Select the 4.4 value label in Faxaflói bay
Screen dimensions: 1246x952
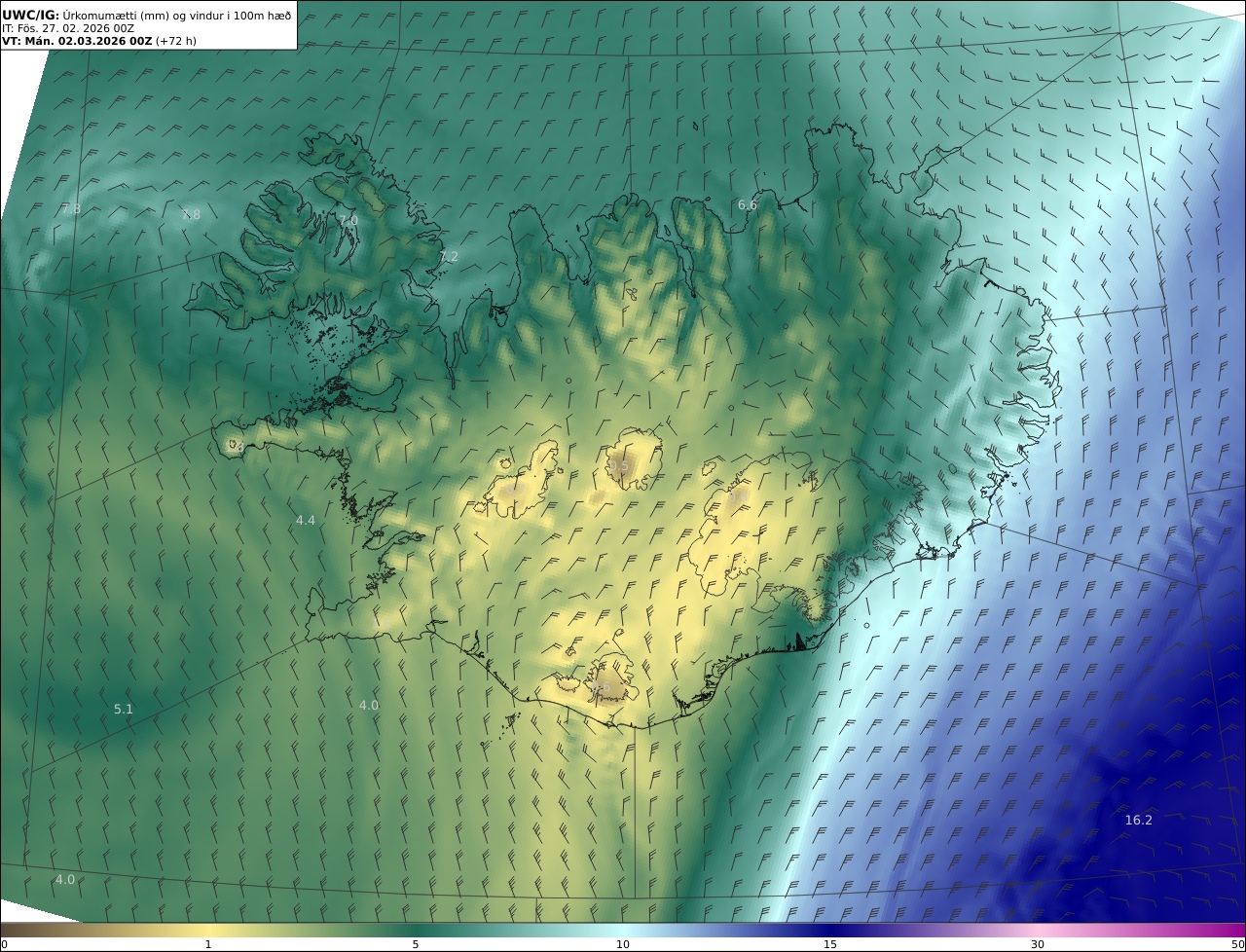click(305, 521)
